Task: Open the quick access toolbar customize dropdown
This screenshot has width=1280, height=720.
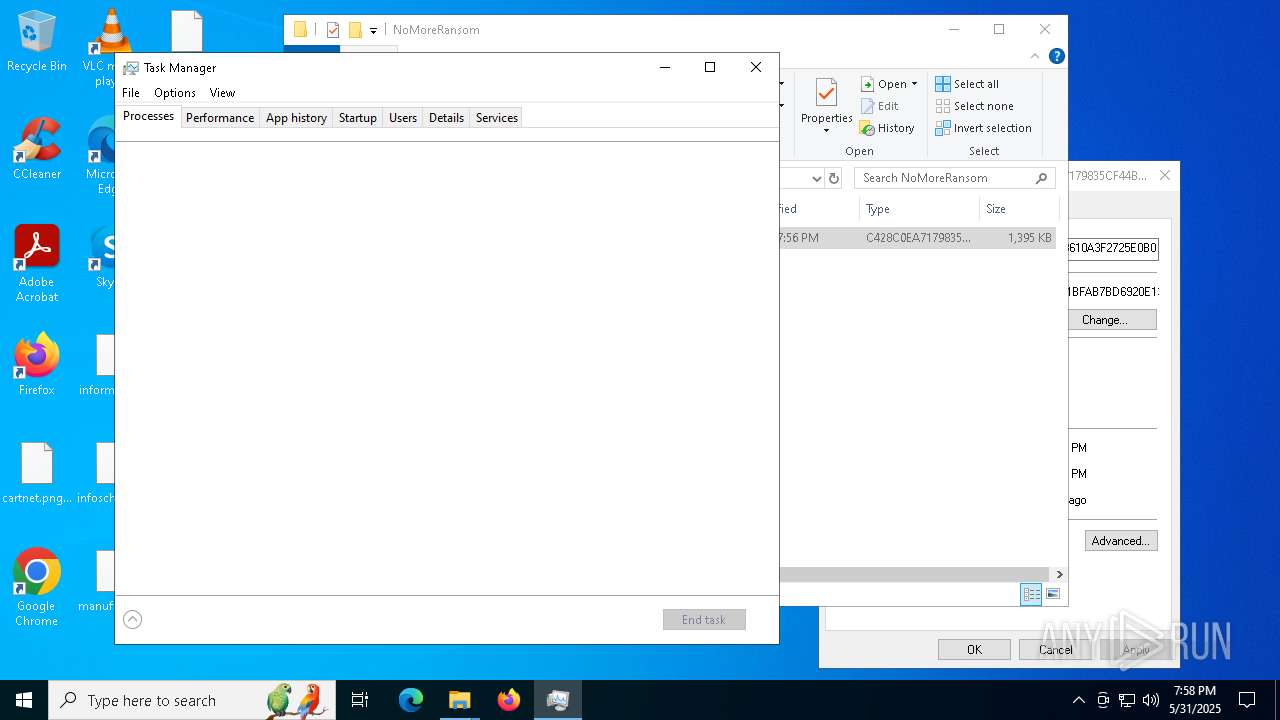Action: 373,30
